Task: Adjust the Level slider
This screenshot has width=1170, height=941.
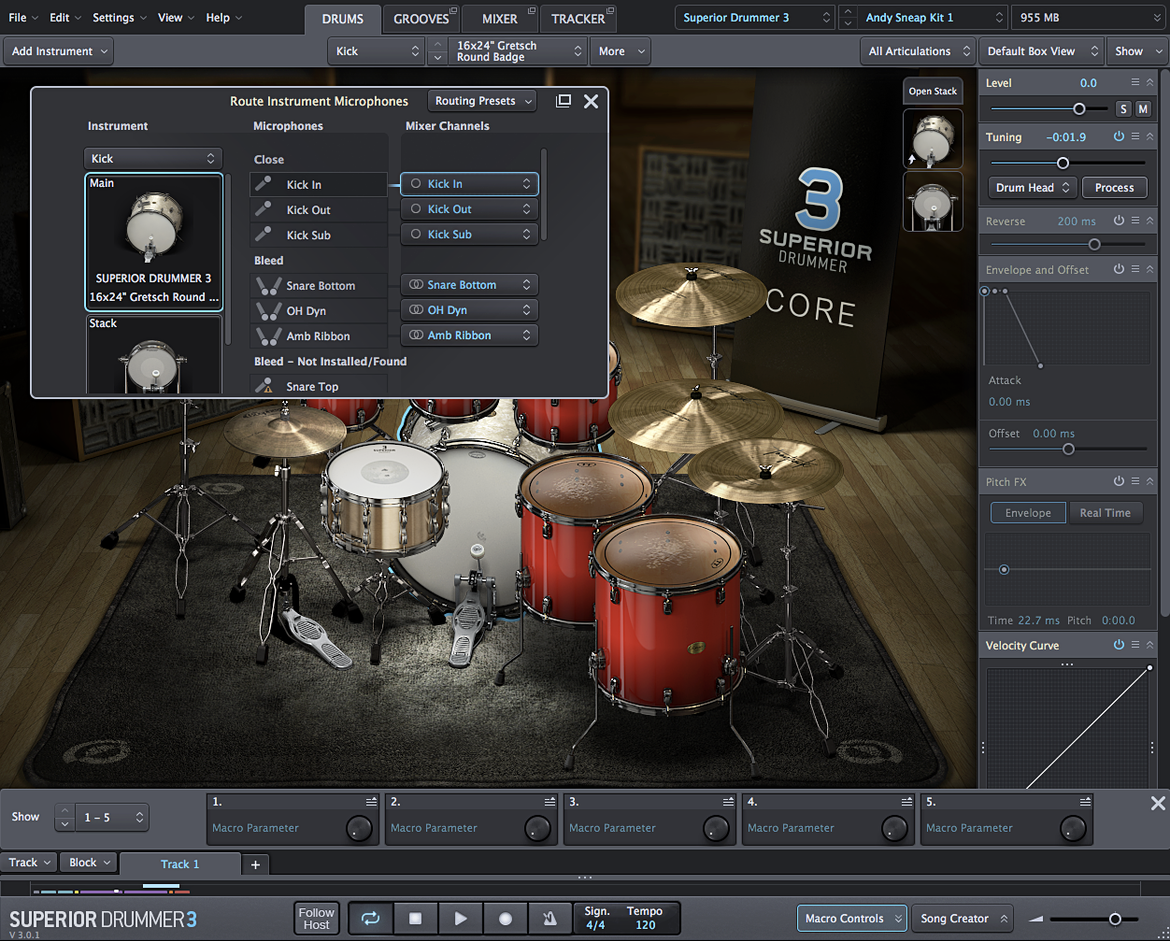Action: pos(1079,109)
